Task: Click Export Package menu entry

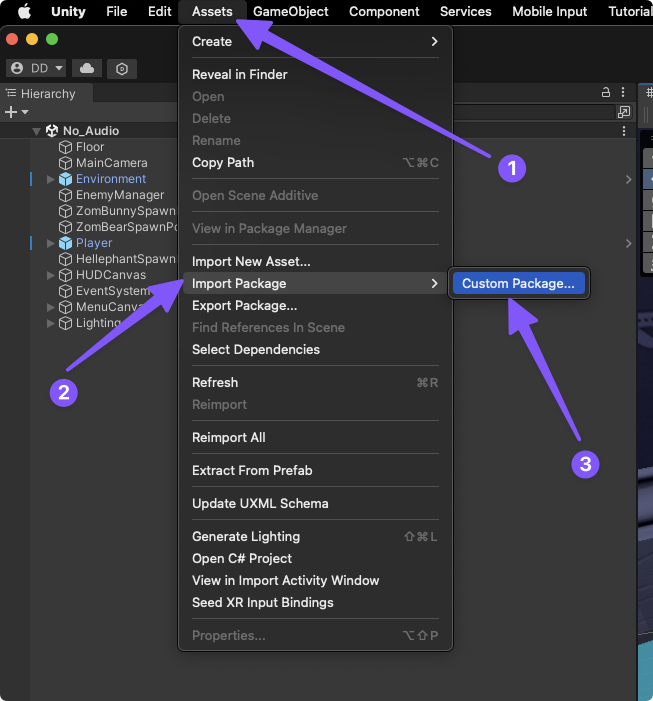Action: 245,306
